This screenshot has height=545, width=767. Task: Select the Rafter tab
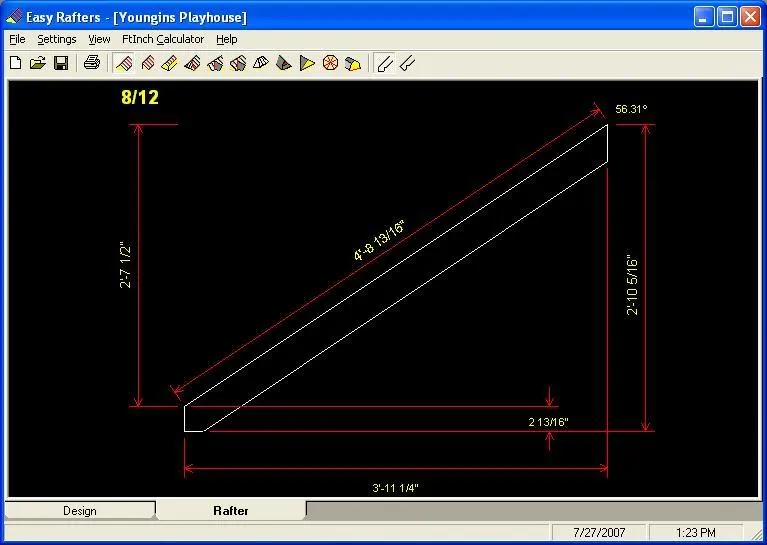pyautogui.click(x=231, y=511)
